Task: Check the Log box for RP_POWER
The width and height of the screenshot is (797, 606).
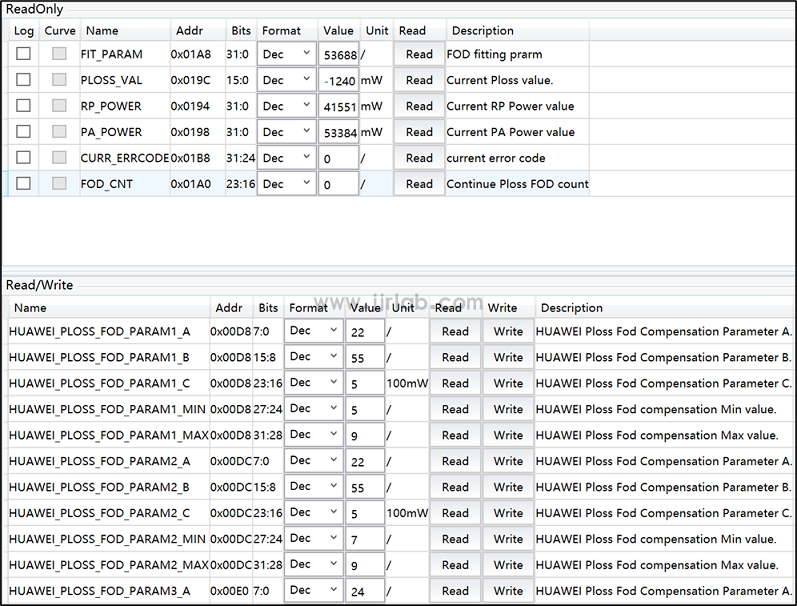Action: pos(23,105)
